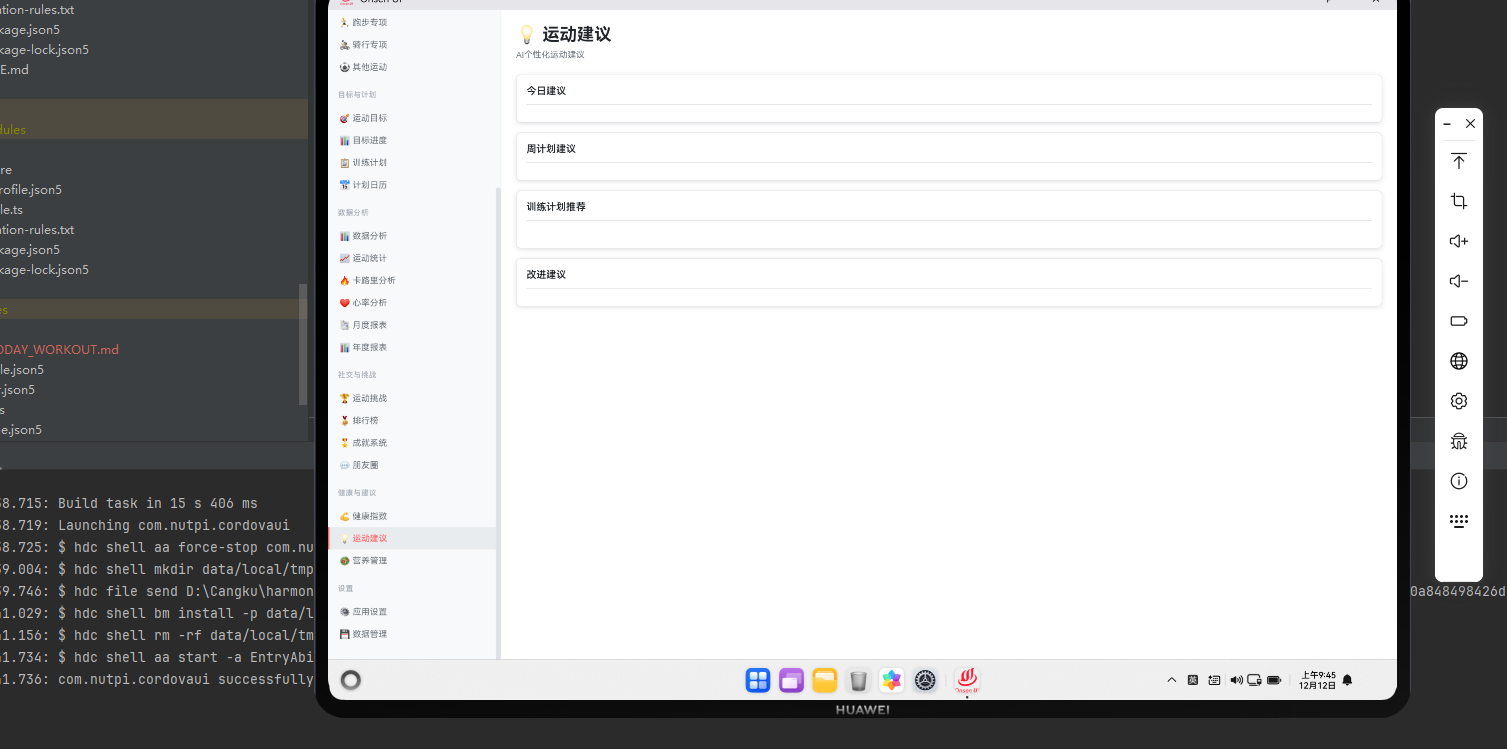Click the red Onsen UI app in dock
Image resolution: width=1507 pixels, height=749 pixels.
pos(966,681)
